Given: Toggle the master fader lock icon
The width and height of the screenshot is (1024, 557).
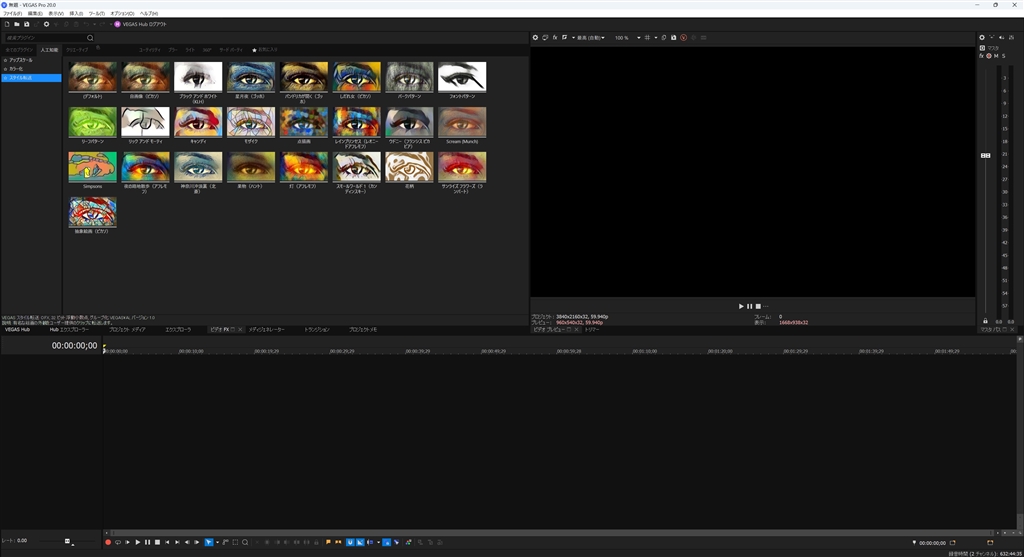Looking at the screenshot, I should click(985, 321).
